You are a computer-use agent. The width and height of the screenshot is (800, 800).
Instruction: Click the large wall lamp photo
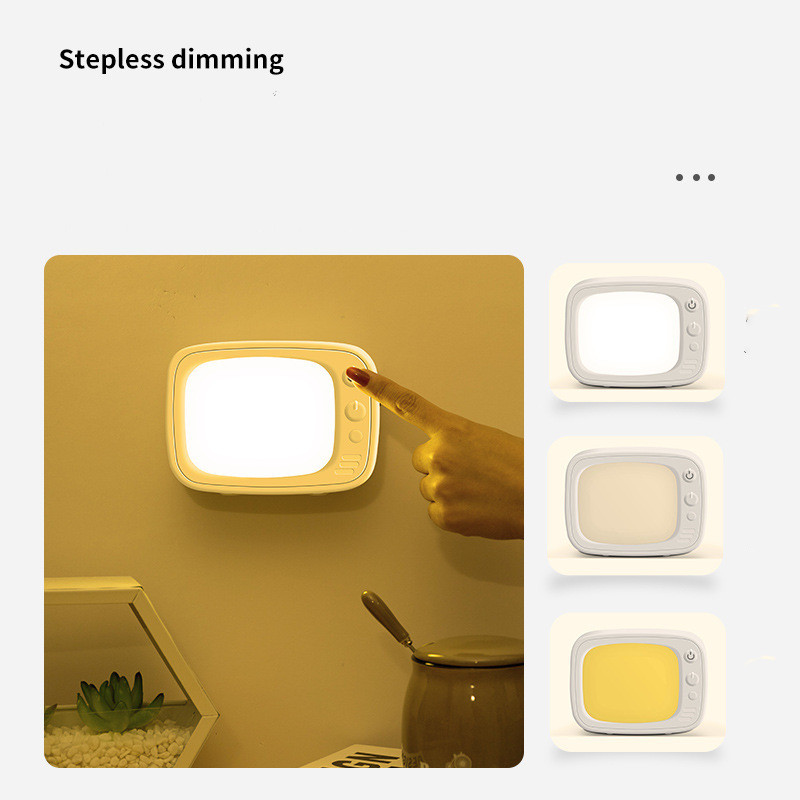[284, 511]
